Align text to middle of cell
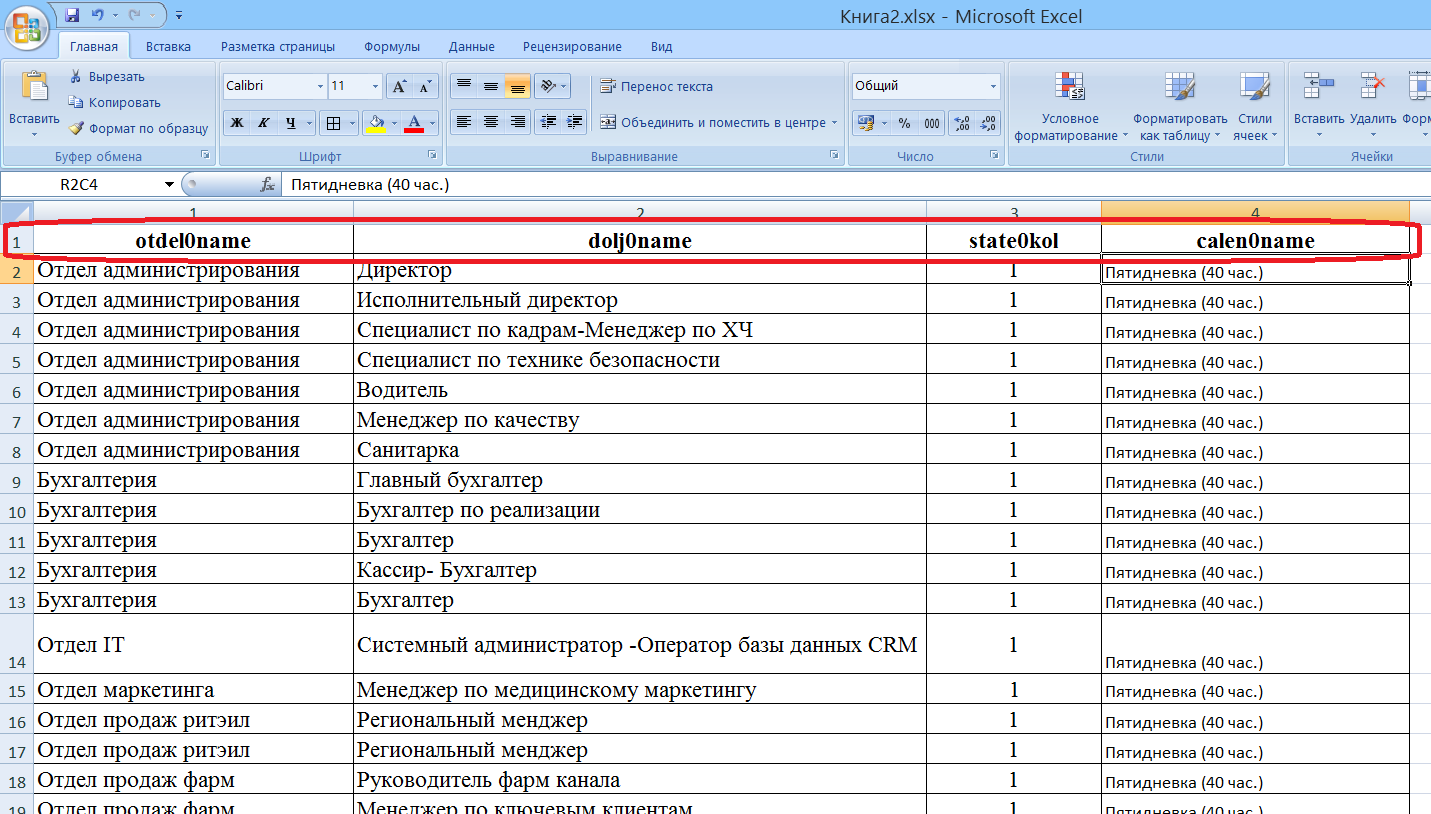This screenshot has height=814, width=1431. 491,86
